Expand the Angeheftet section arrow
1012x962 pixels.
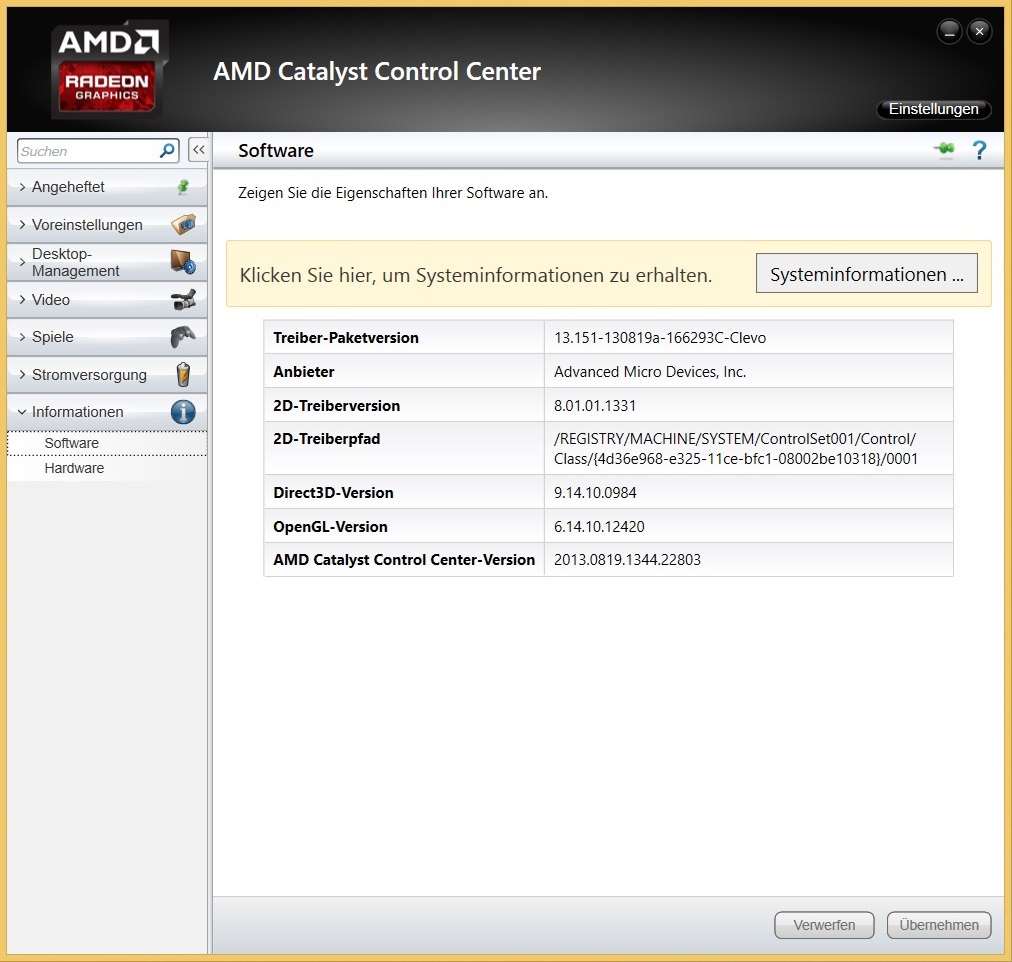point(23,187)
